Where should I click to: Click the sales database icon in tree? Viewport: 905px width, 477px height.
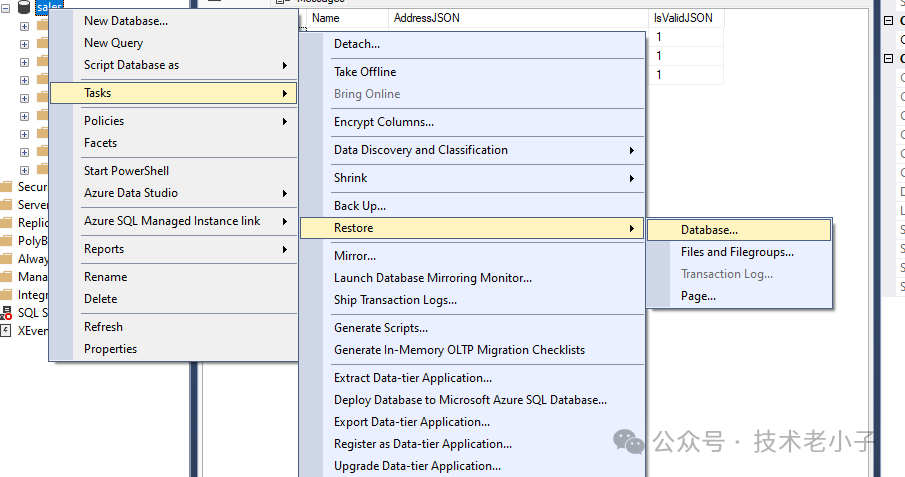[23, 6]
